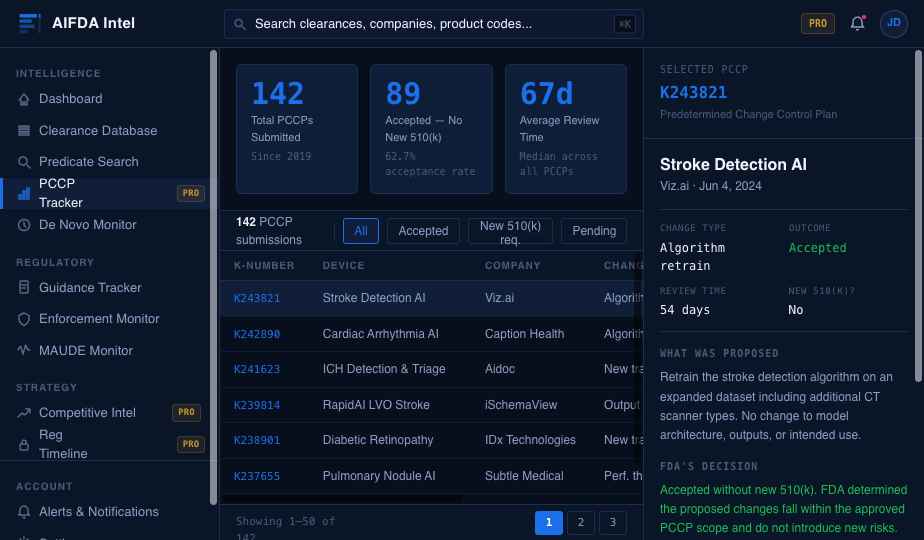Click the Caption Health company cell
This screenshot has width=924, height=540.
click(x=524, y=334)
